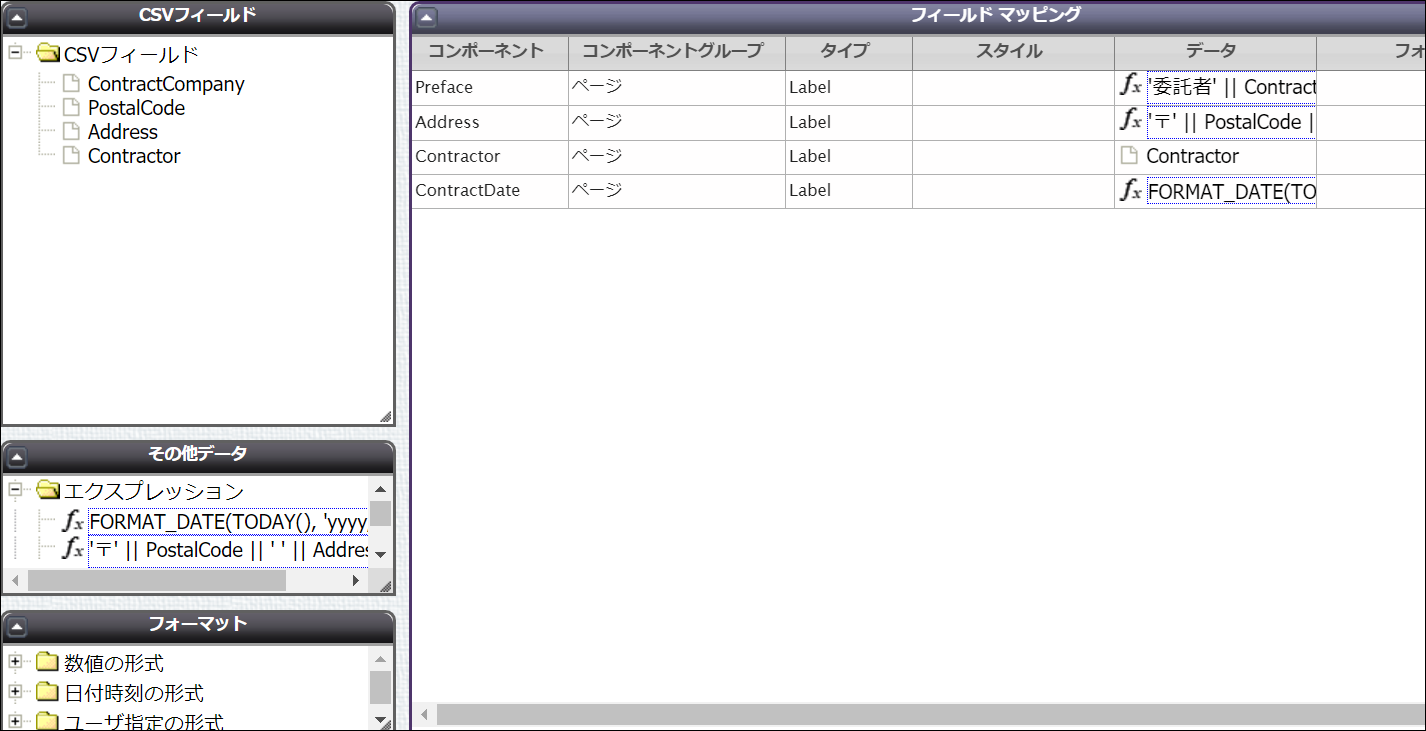Click その他データ horizontal scrollbar right arrow
The image size is (1426, 731).
(356, 580)
